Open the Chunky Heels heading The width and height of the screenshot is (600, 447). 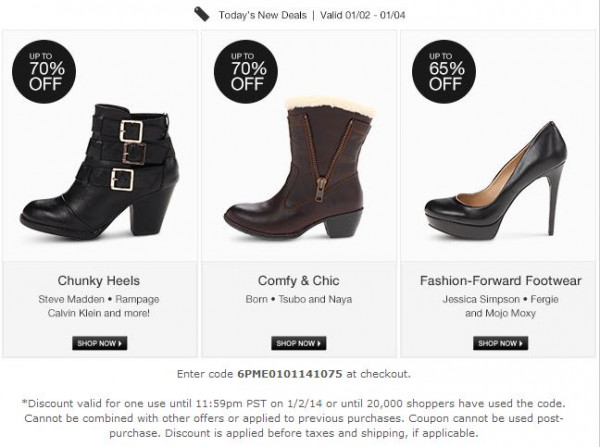pos(98,281)
